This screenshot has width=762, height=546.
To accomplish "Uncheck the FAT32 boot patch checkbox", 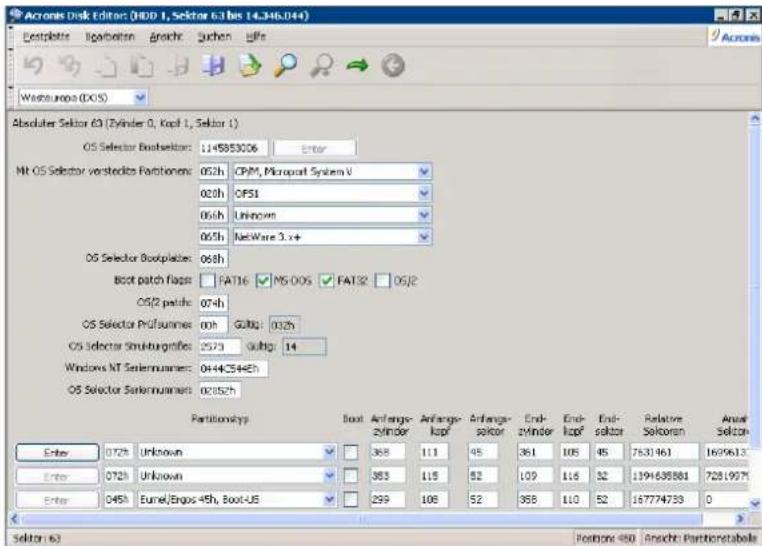I will point(326,280).
